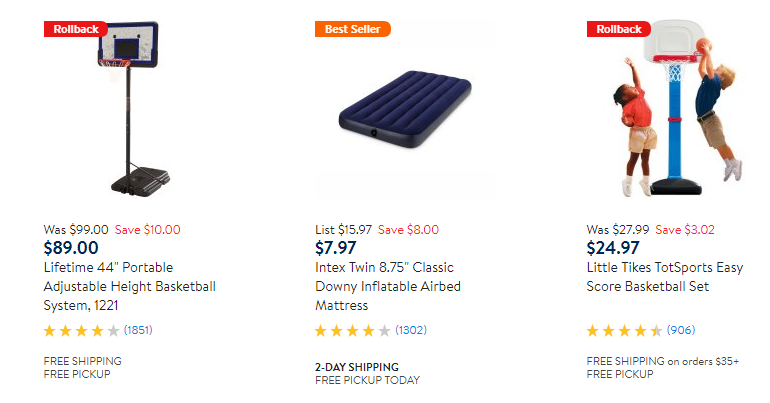Viewport: 770px width, 403px height.
Task: Click the Best Seller badge on airbed
Action: (x=352, y=29)
